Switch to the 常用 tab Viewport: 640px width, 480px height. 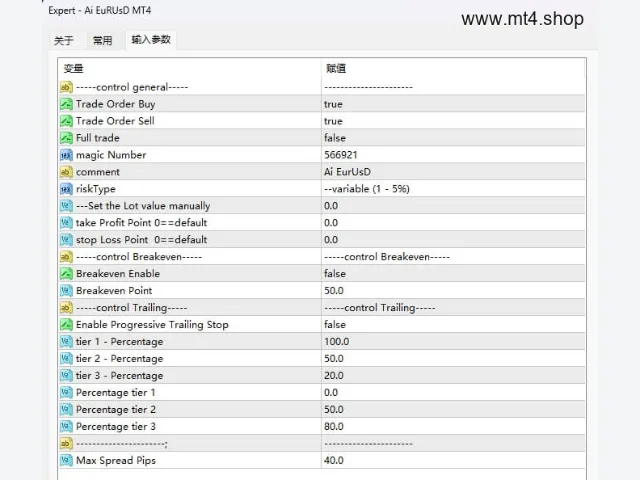click(x=102, y=40)
